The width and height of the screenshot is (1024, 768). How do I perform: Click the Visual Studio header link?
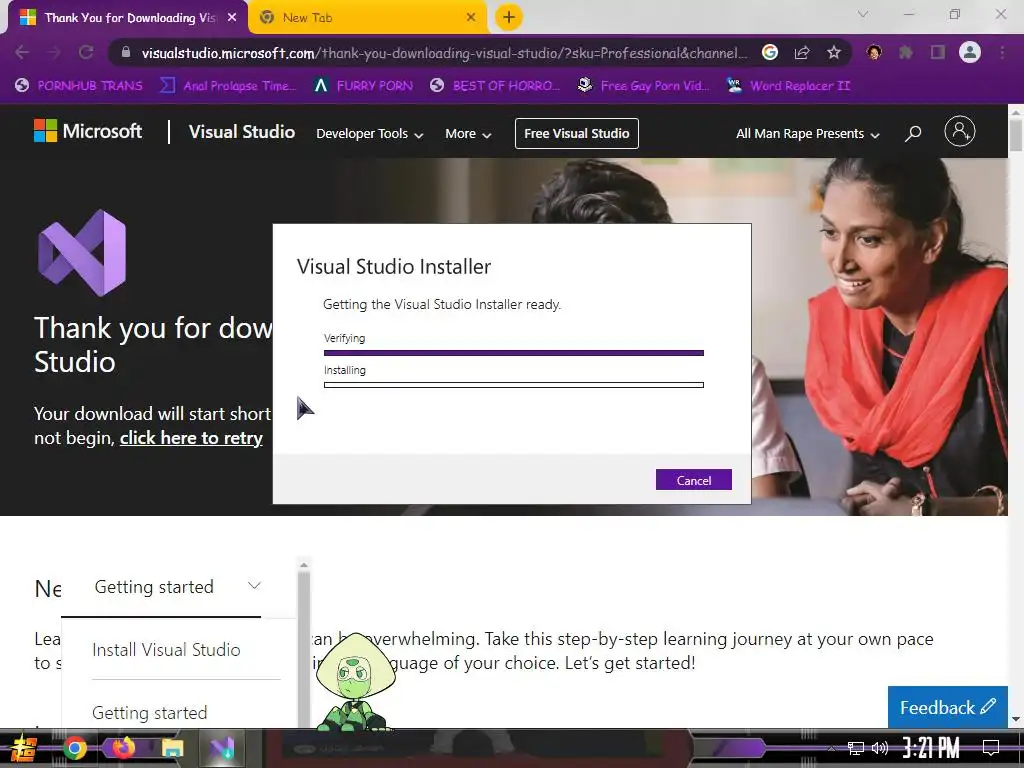pyautogui.click(x=242, y=131)
